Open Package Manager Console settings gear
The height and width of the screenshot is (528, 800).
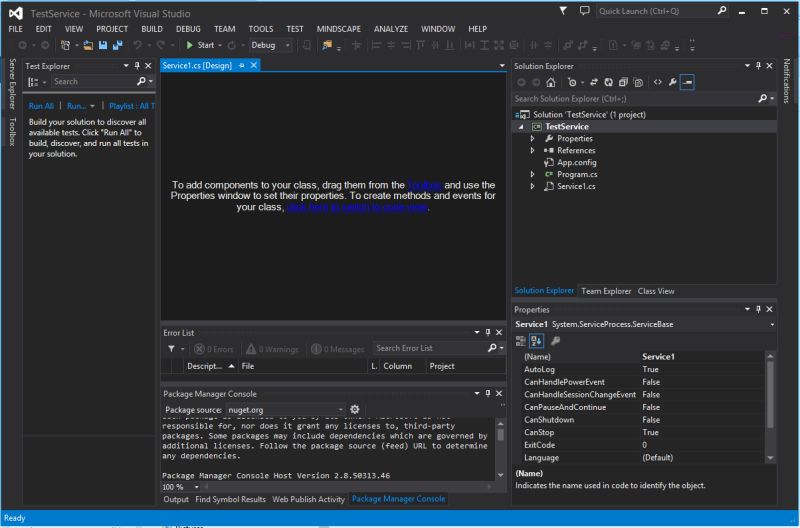tap(354, 410)
